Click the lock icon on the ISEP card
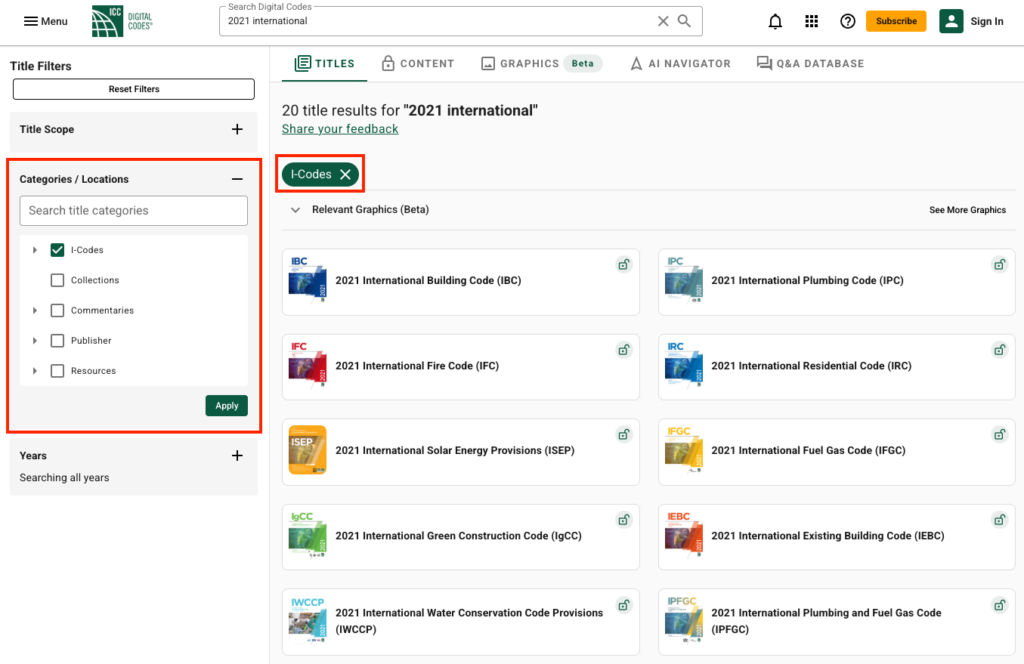 (x=624, y=435)
